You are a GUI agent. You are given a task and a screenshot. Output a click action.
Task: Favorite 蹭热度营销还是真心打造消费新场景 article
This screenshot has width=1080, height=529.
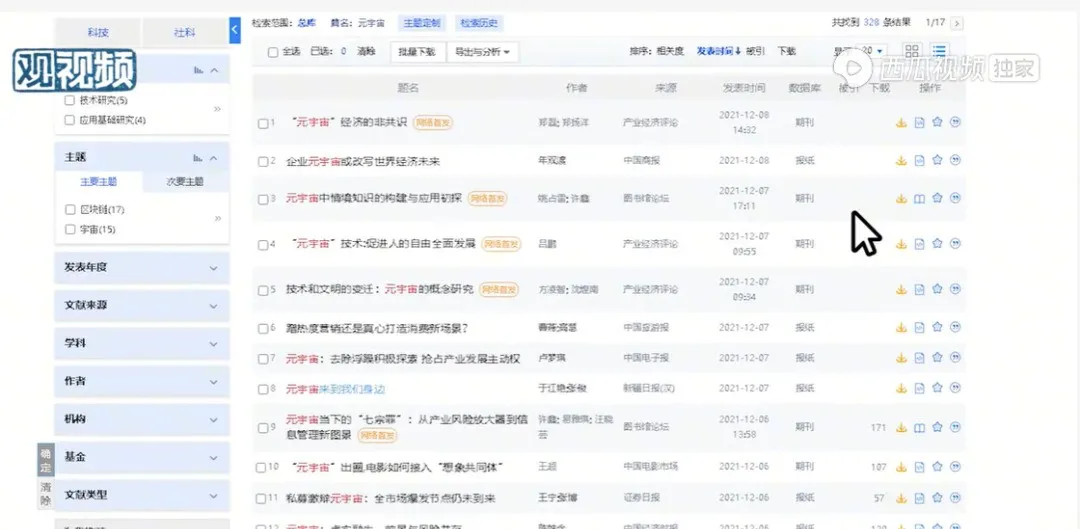(937, 327)
